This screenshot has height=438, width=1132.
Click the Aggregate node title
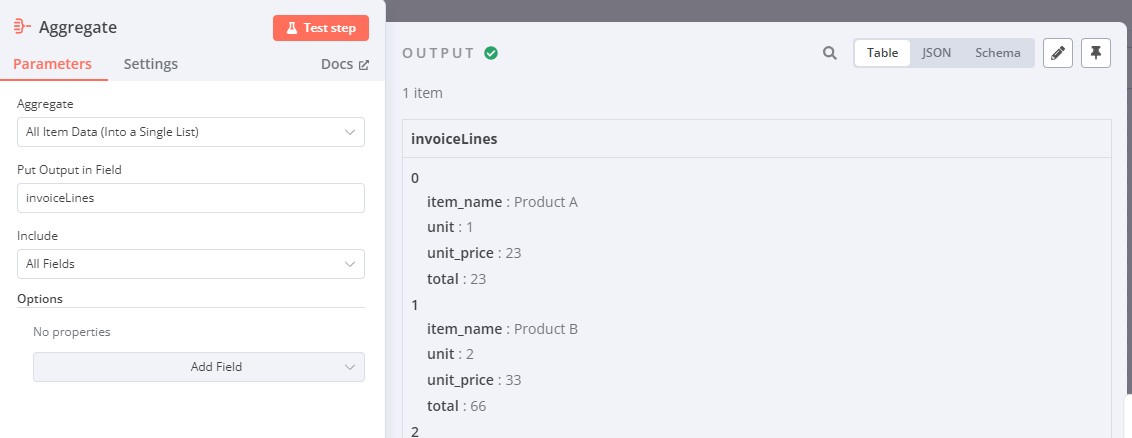[x=78, y=27]
